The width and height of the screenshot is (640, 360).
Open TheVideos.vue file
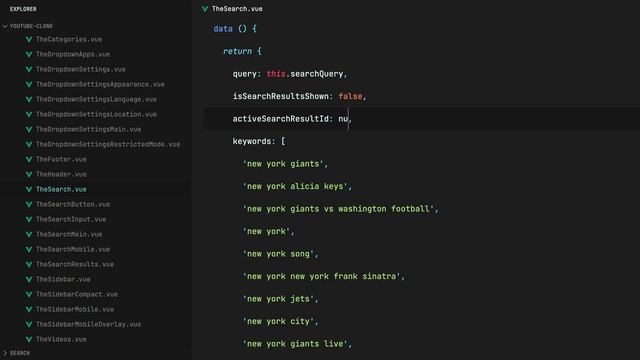61,340
